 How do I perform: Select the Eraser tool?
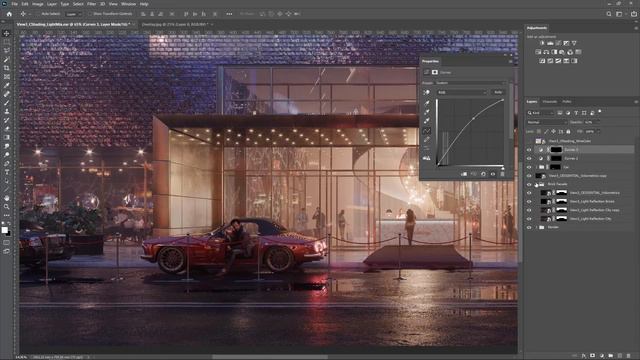6,129
